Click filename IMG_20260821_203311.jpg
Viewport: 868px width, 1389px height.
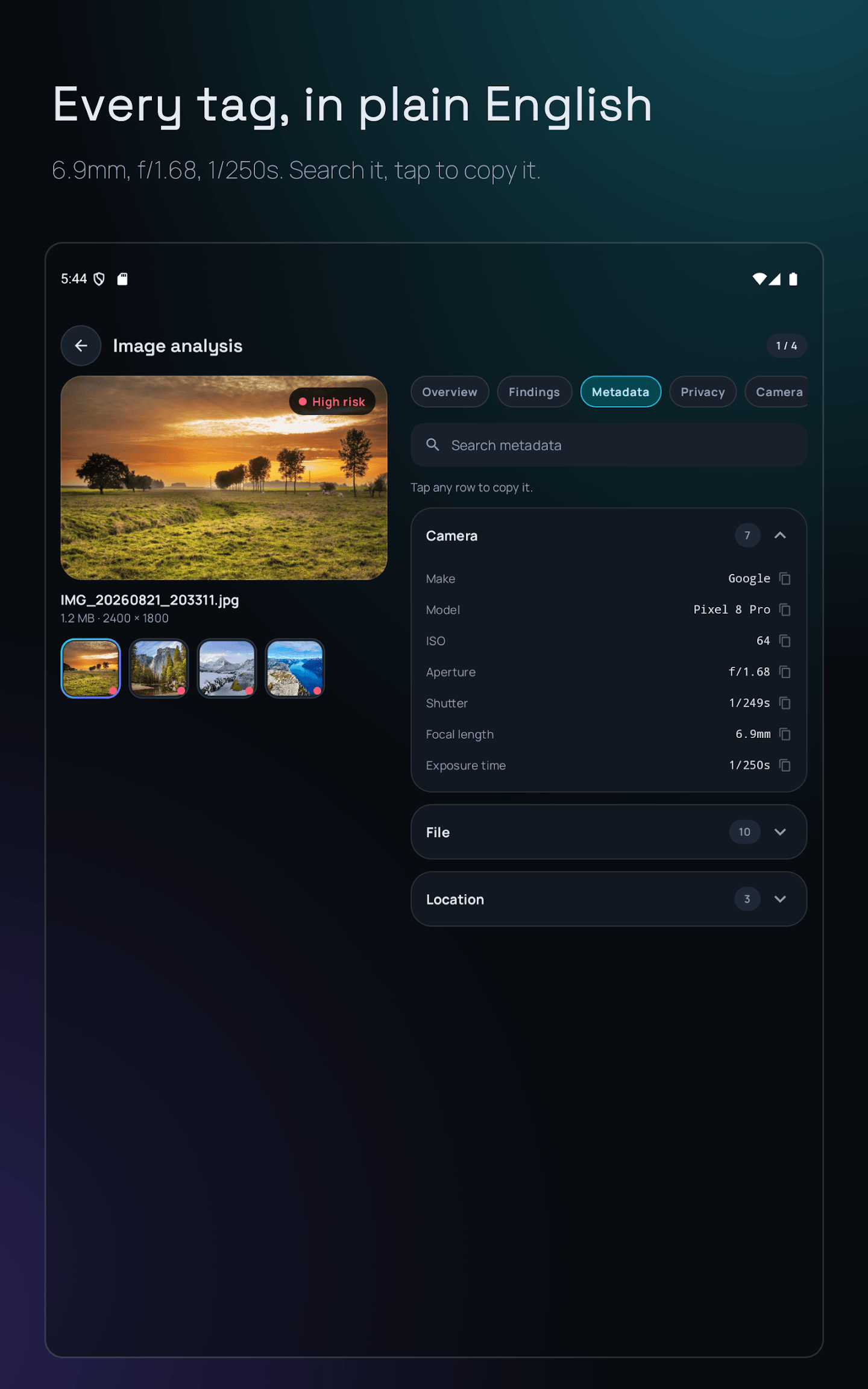coord(149,600)
